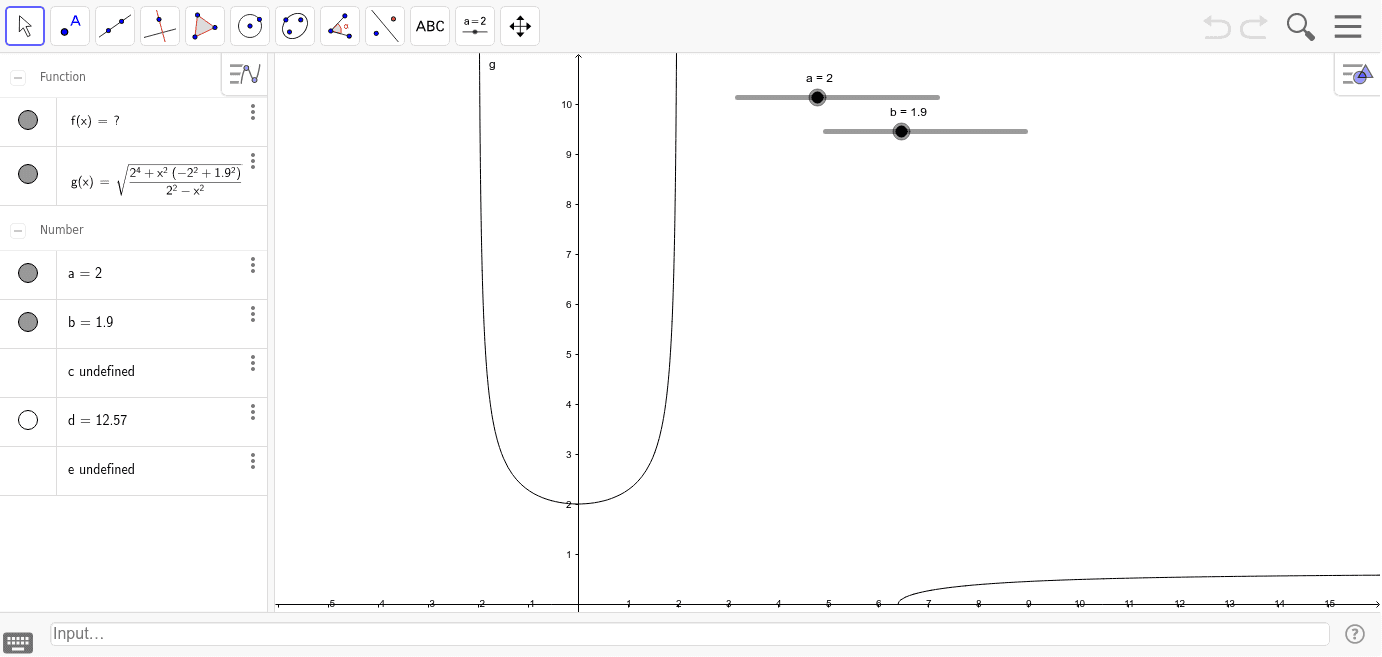This screenshot has width=1382, height=657.
Task: Select the Circle with center tool
Action: point(250,26)
